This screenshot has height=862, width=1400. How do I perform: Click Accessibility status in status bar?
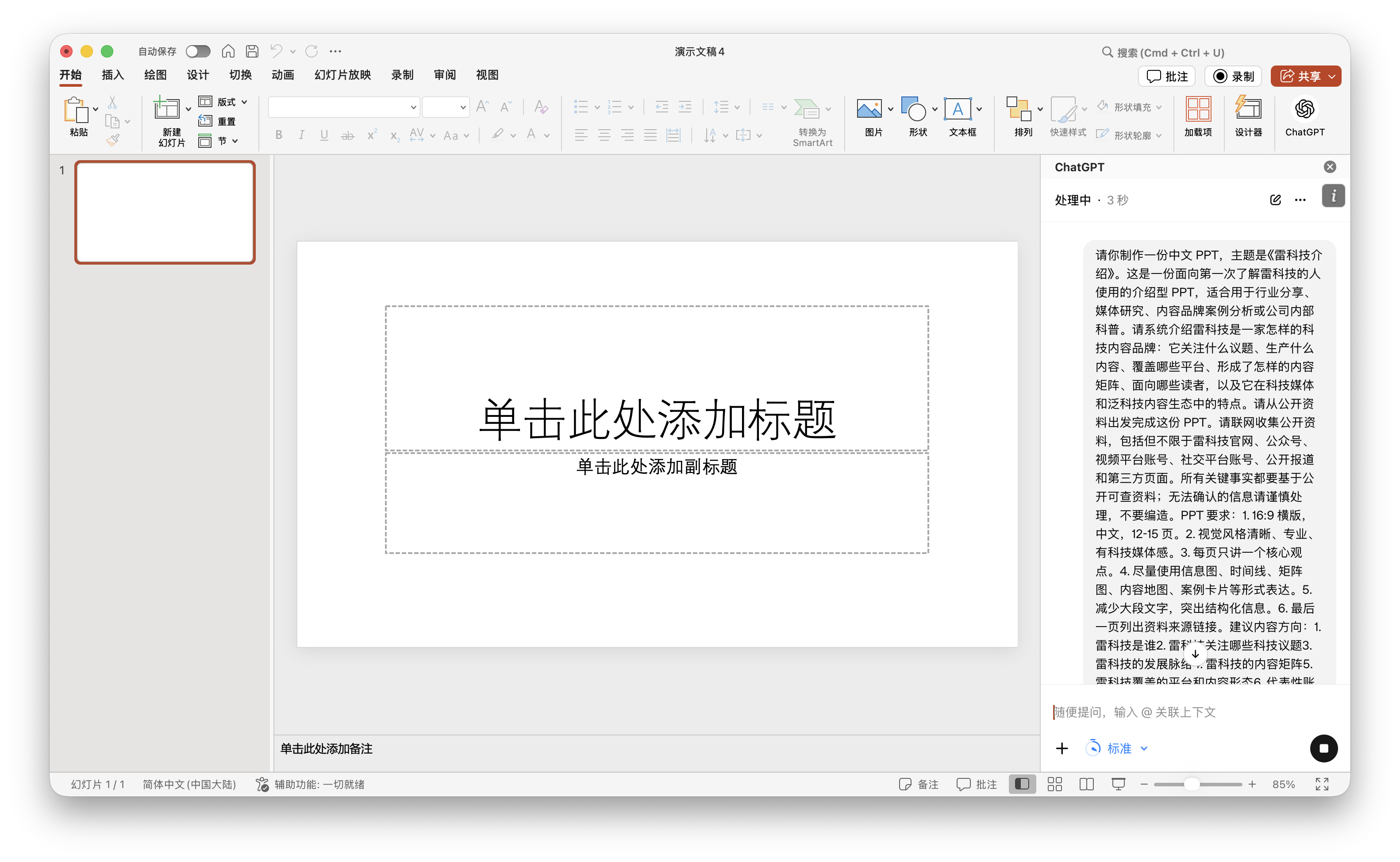coord(310,784)
